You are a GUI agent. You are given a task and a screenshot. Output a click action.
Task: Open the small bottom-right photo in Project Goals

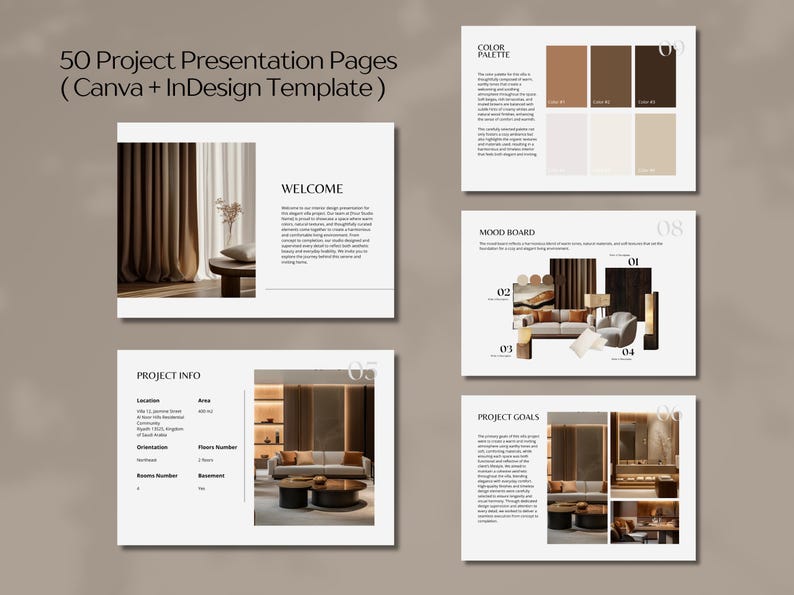[x=645, y=523]
